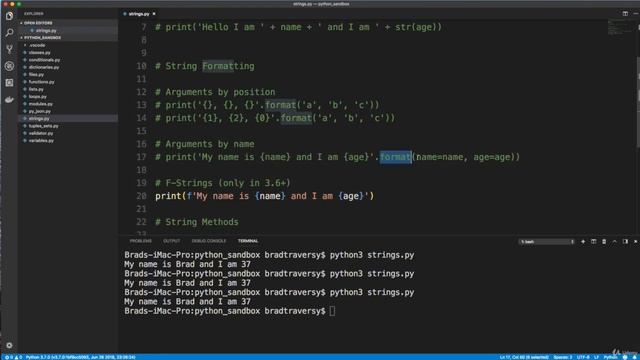This screenshot has height=360, width=640.
Task: Open the terminal shell selector dropdown
Action: pyautogui.click(x=547, y=242)
